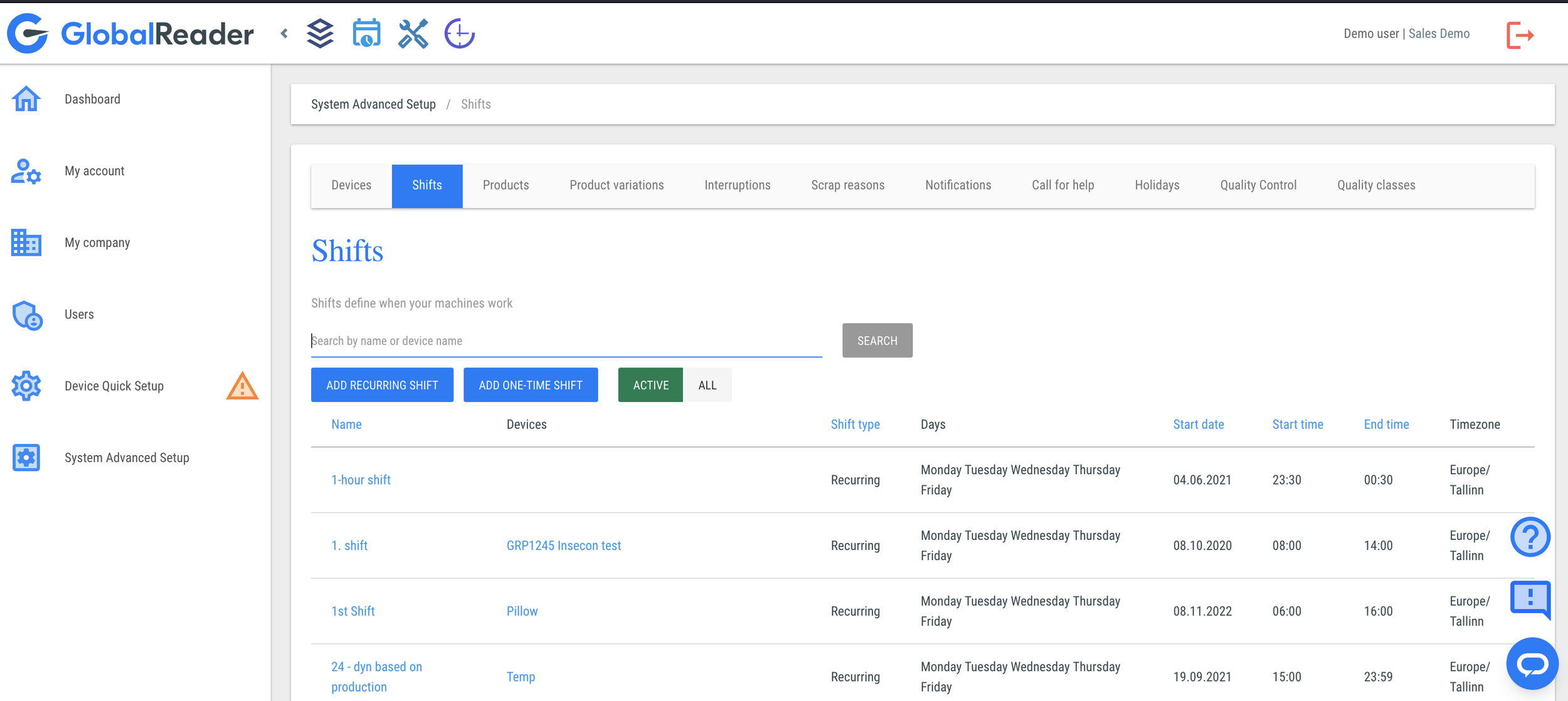Click the purple clock icon in header
The width and height of the screenshot is (1568, 701).
coord(459,34)
